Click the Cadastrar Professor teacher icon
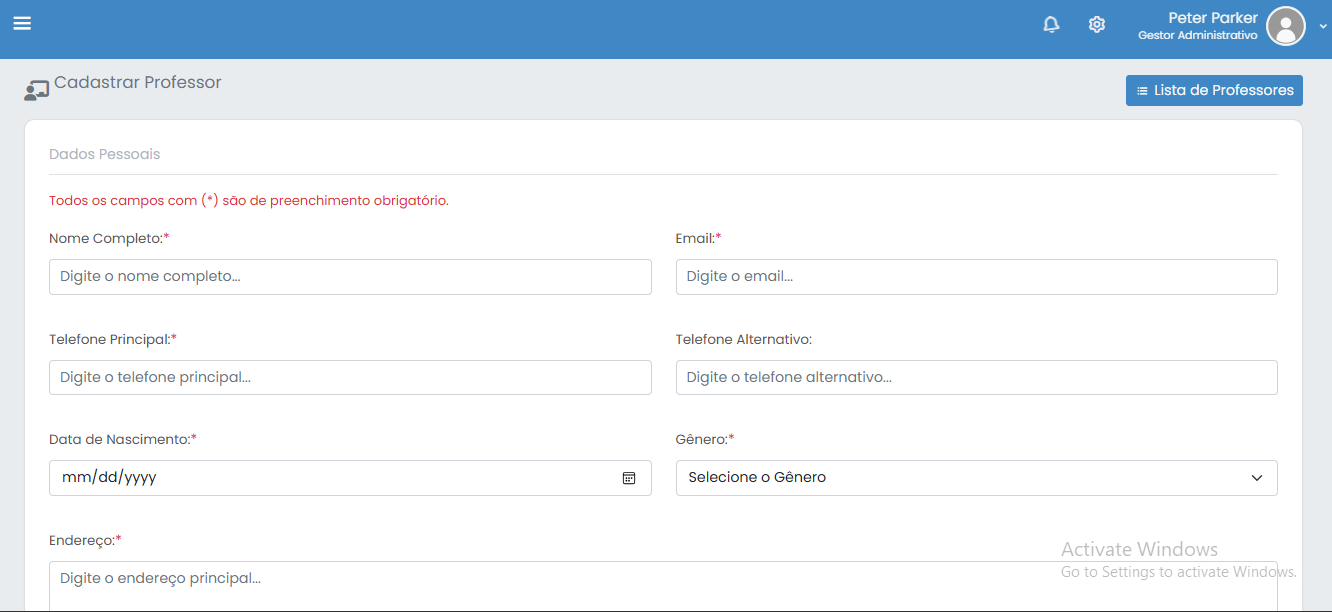This screenshot has width=1332, height=612. pyautogui.click(x=37, y=91)
